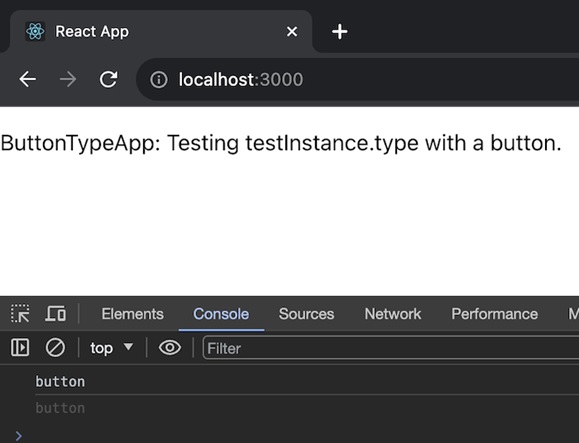Focus the console Filter input field
This screenshot has width=579, height=443.
coord(391,348)
